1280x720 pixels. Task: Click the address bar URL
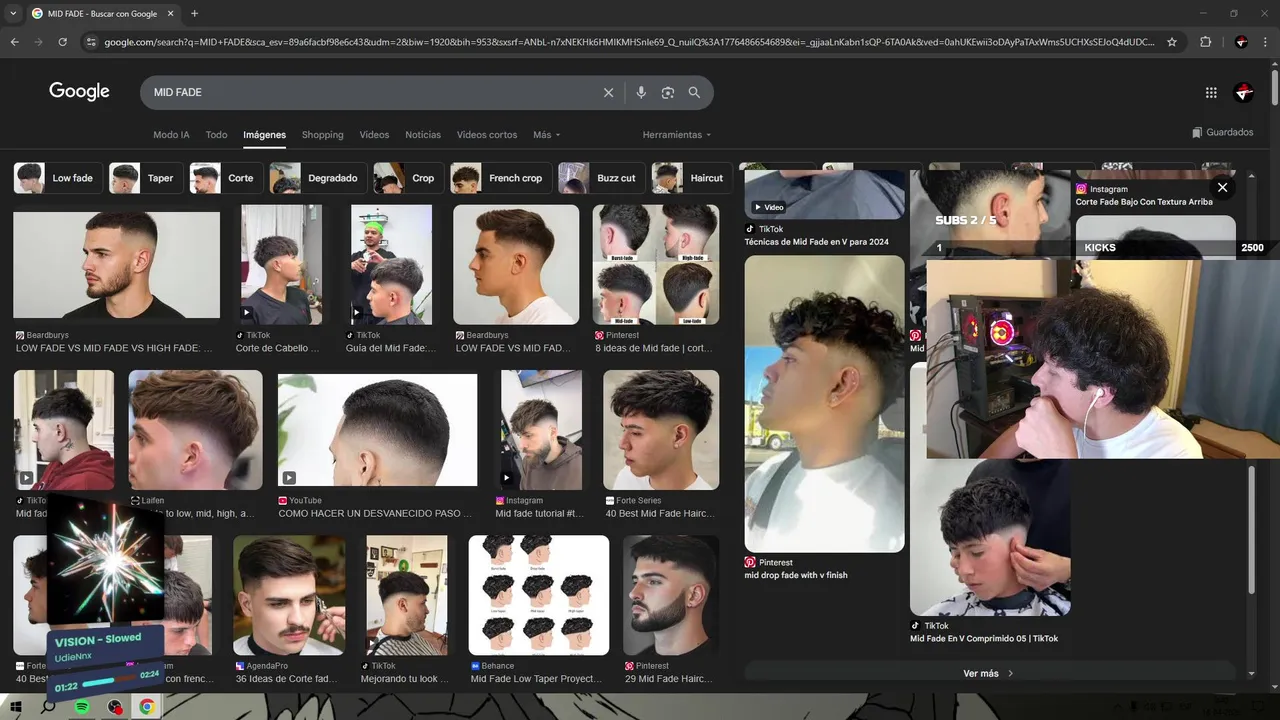point(629,42)
